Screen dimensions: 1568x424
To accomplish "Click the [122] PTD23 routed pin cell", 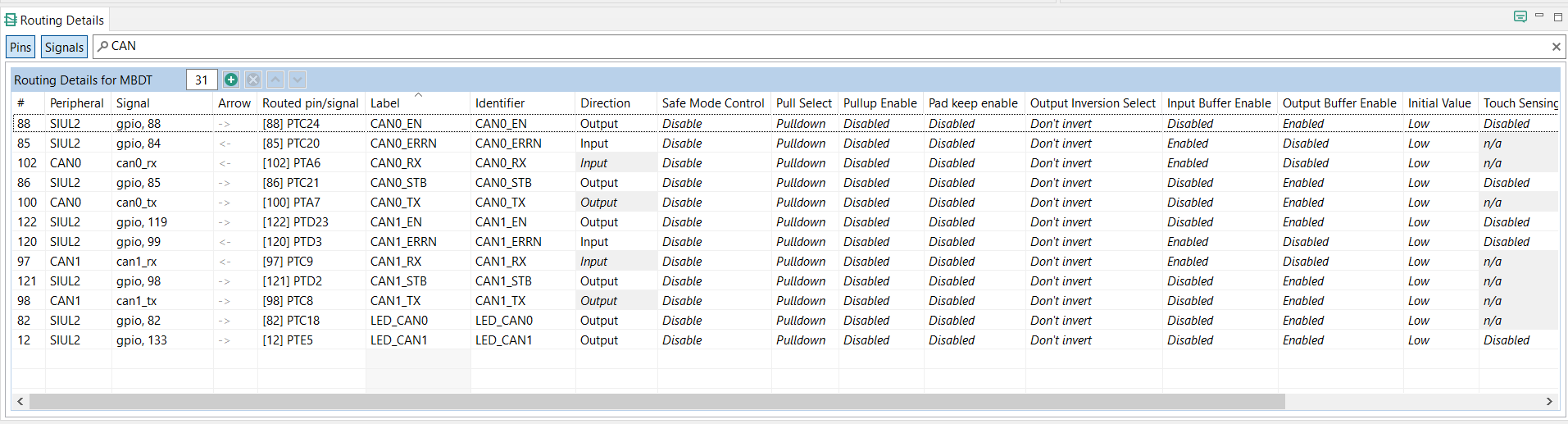I will point(311,222).
